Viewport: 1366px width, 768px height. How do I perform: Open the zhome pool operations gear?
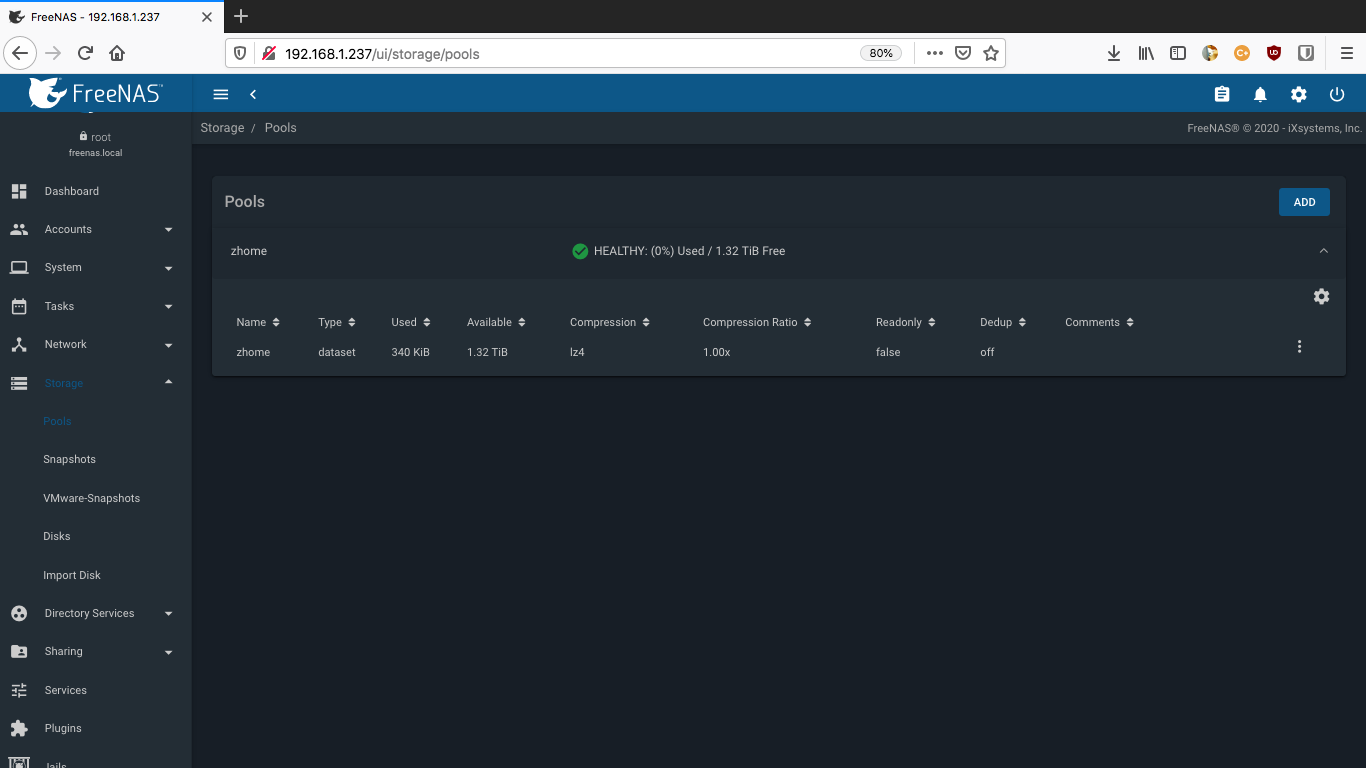click(1321, 296)
